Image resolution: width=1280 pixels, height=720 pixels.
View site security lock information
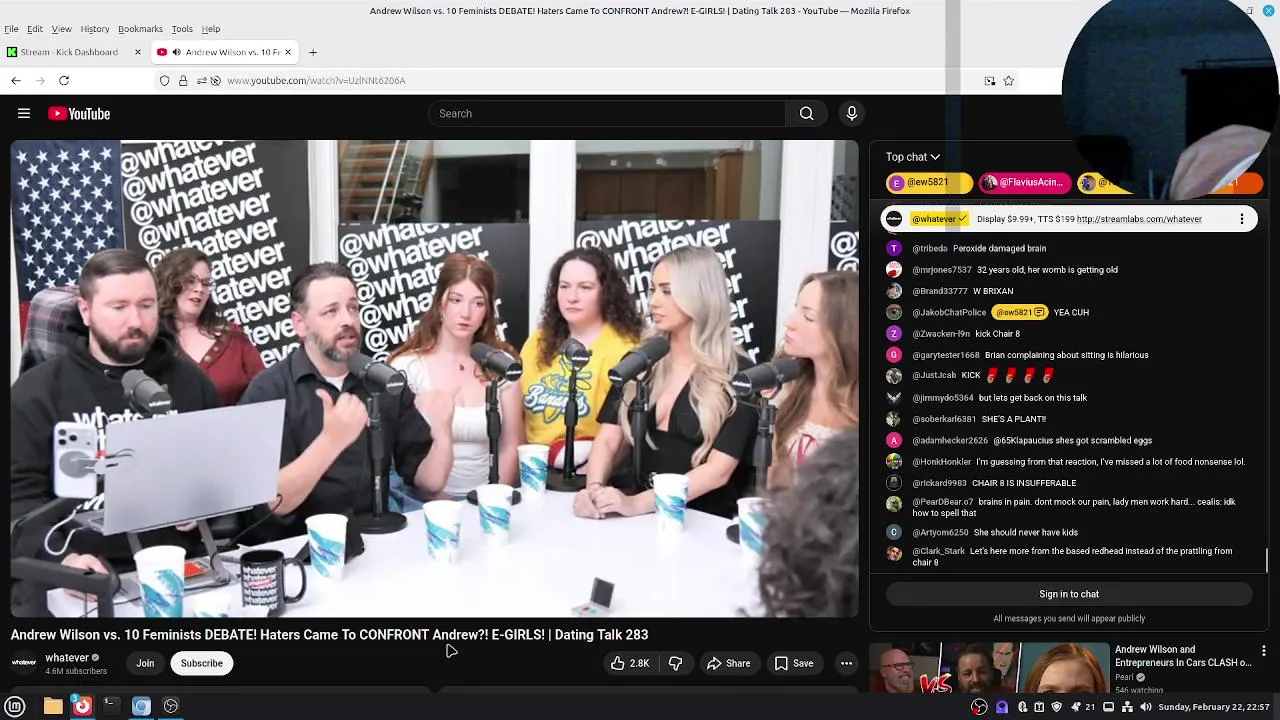(183, 80)
